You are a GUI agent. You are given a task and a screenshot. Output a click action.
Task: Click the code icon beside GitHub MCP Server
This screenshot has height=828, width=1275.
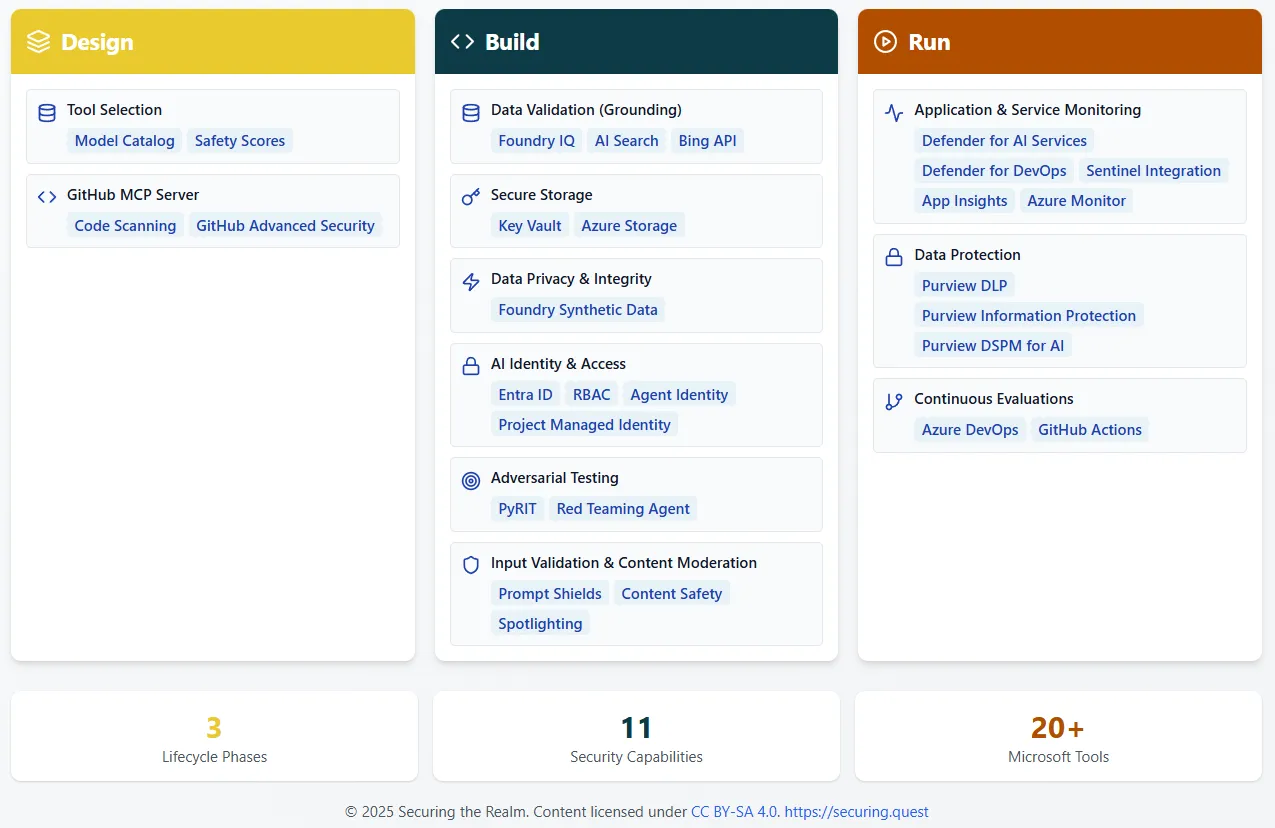[x=47, y=196]
